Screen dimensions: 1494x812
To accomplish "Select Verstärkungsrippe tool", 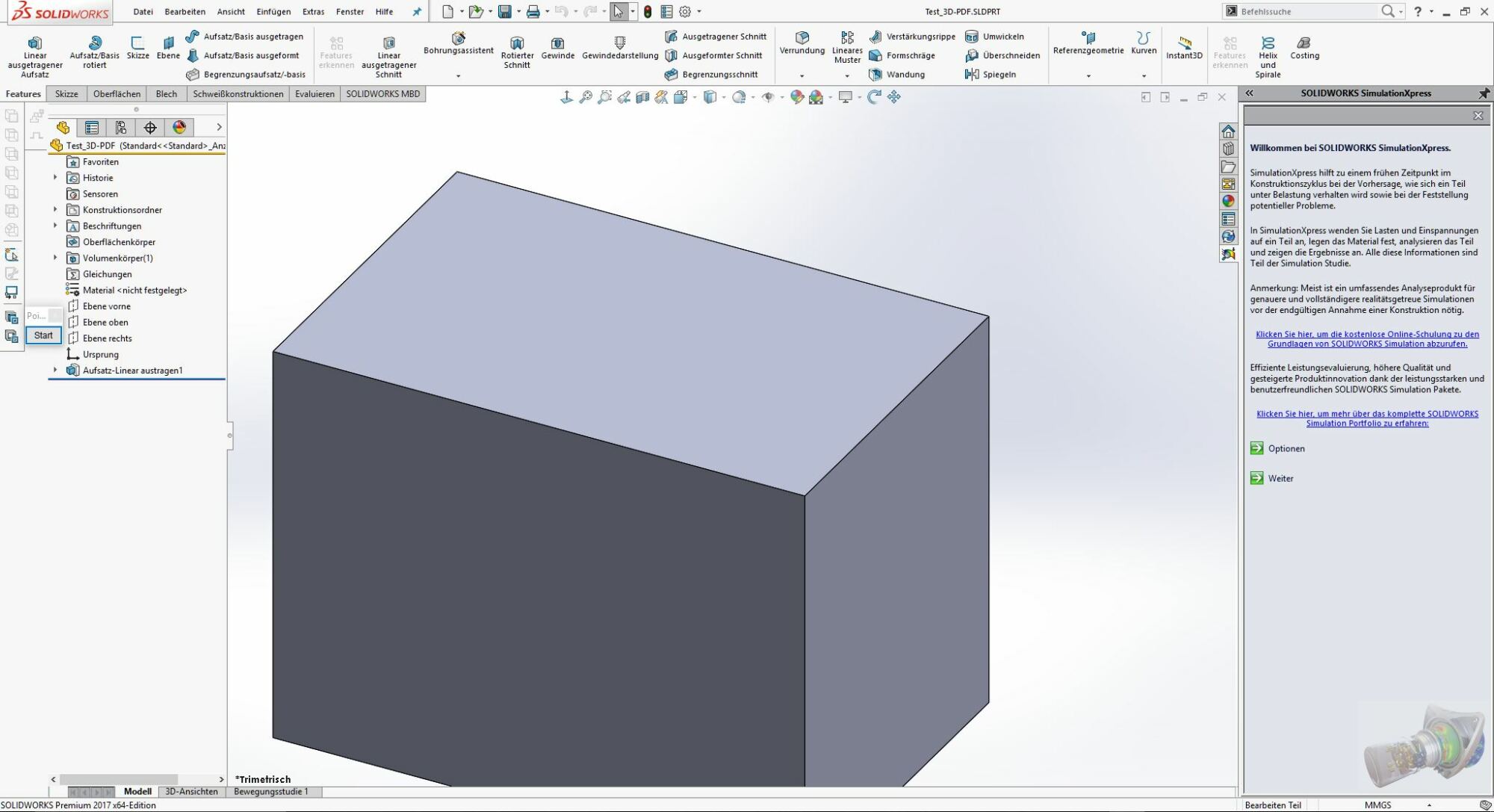I will click(912, 37).
